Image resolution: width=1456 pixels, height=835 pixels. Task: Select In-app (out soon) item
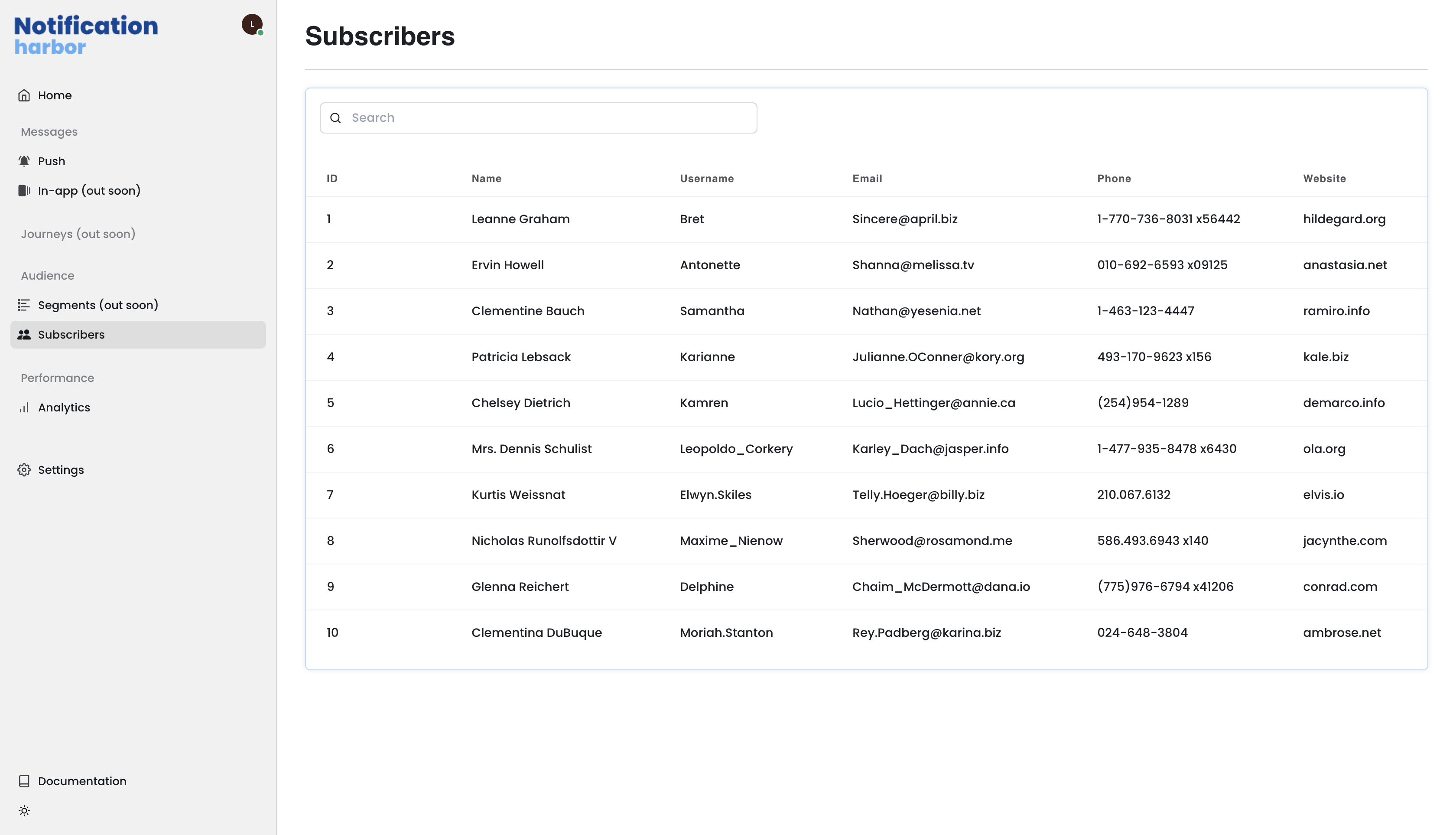point(138,190)
